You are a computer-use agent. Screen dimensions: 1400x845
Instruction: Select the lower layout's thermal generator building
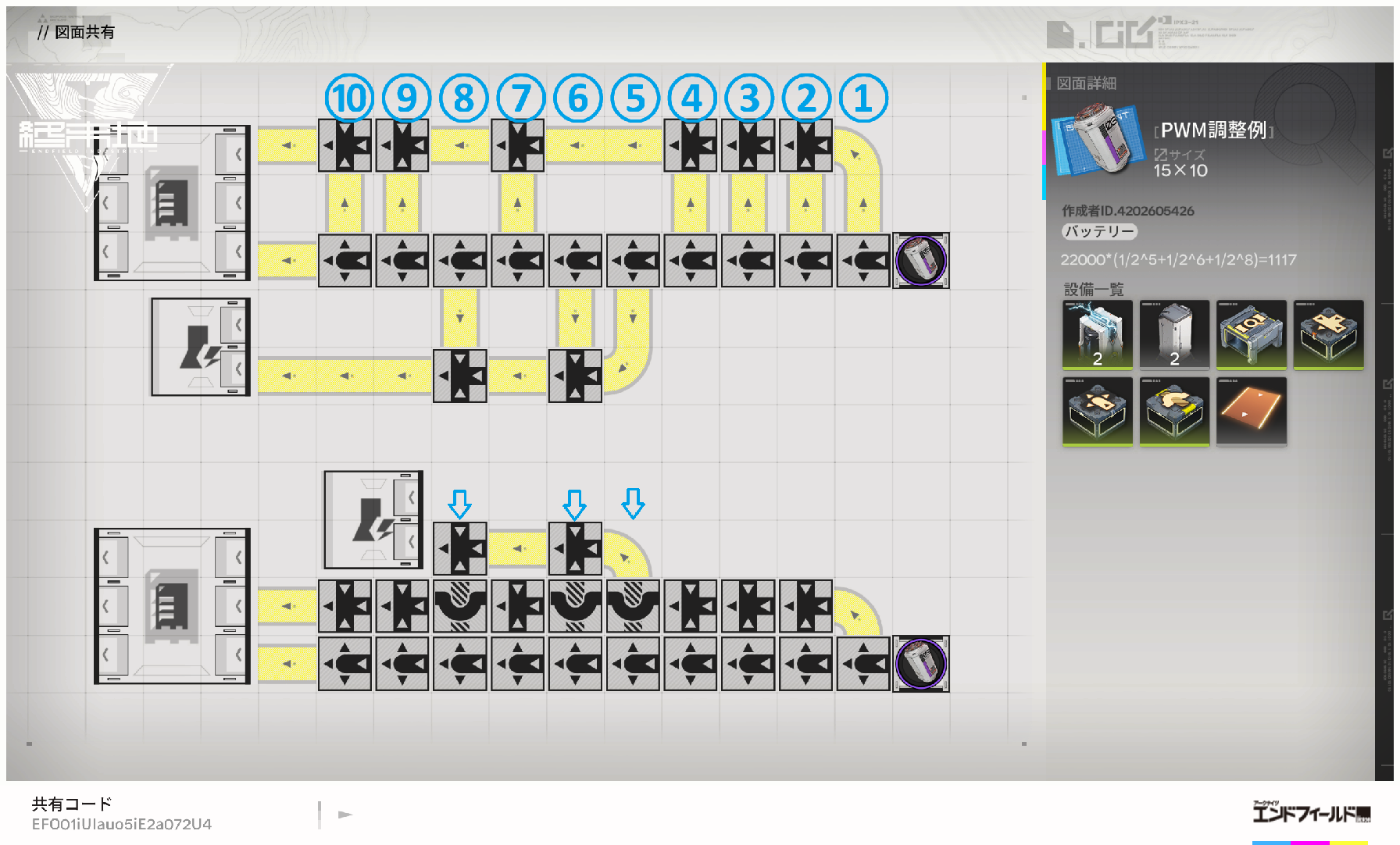click(x=373, y=519)
